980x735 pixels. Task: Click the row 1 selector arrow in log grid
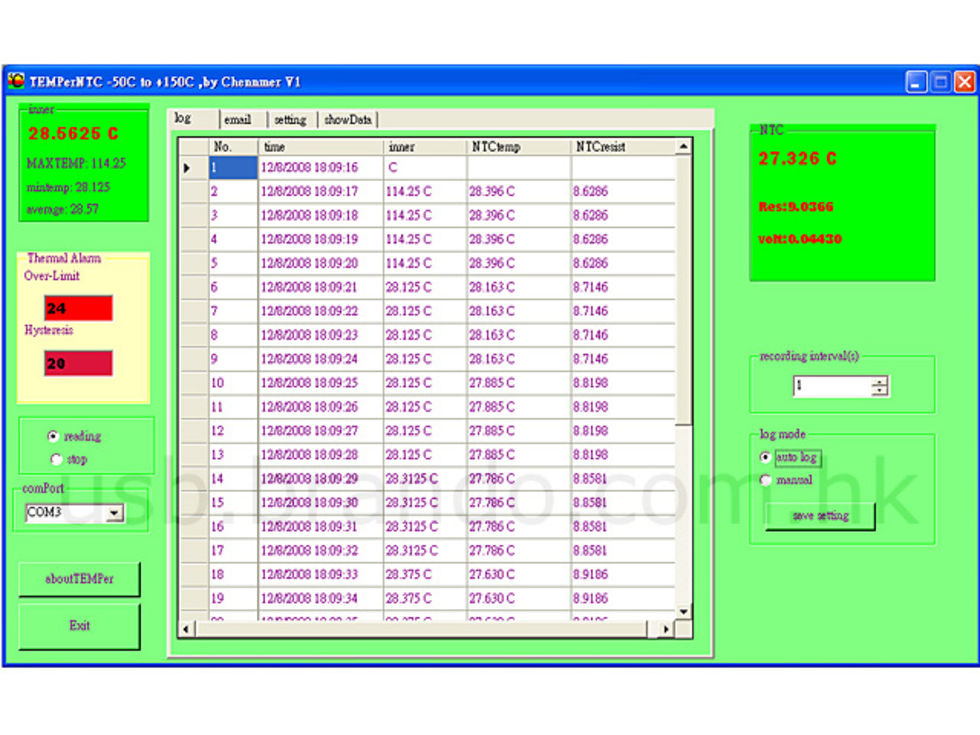pos(187,167)
